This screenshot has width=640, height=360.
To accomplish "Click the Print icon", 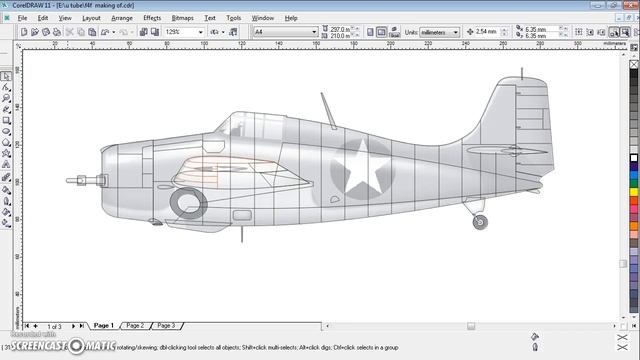I will coord(57,32).
